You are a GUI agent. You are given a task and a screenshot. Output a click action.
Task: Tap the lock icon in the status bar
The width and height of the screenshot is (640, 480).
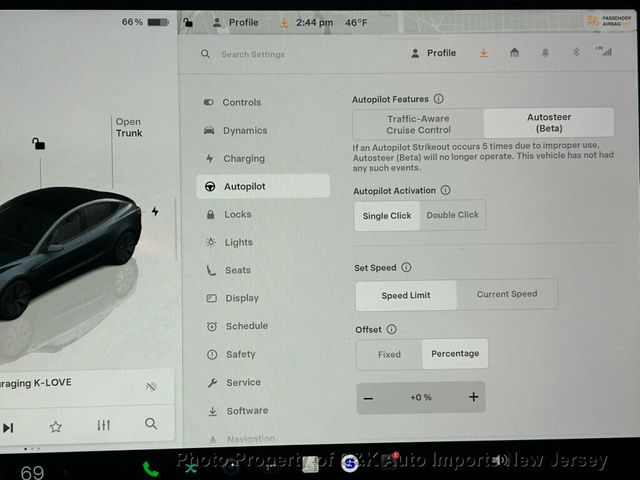(x=188, y=22)
